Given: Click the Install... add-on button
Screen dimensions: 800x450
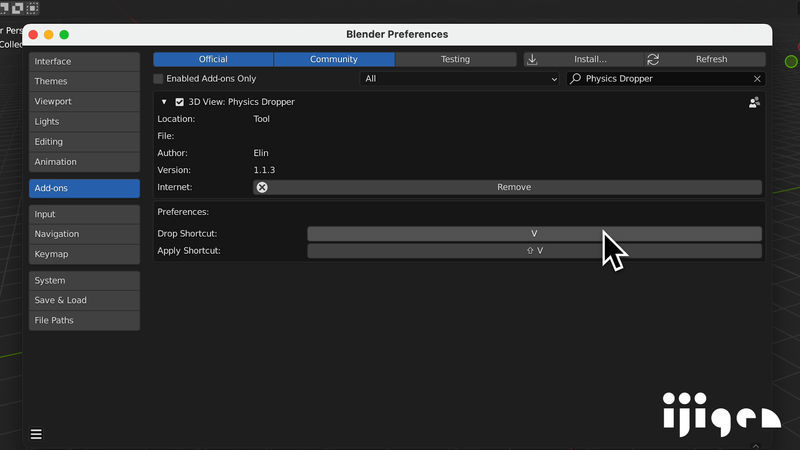Looking at the screenshot, I should [x=583, y=59].
